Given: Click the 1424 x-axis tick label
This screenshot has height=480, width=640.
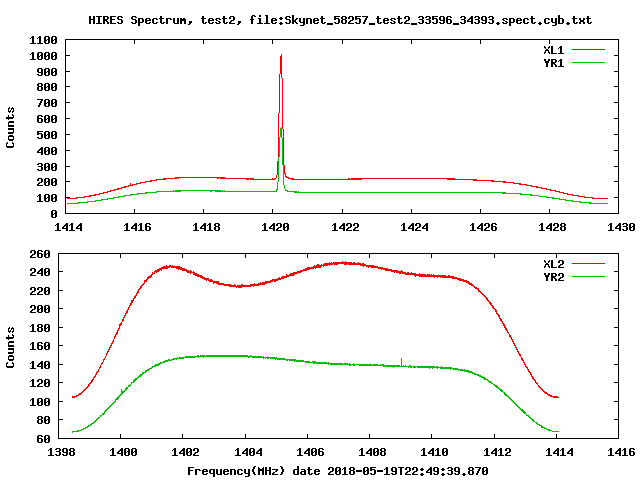Looking at the screenshot, I should pos(414,227).
